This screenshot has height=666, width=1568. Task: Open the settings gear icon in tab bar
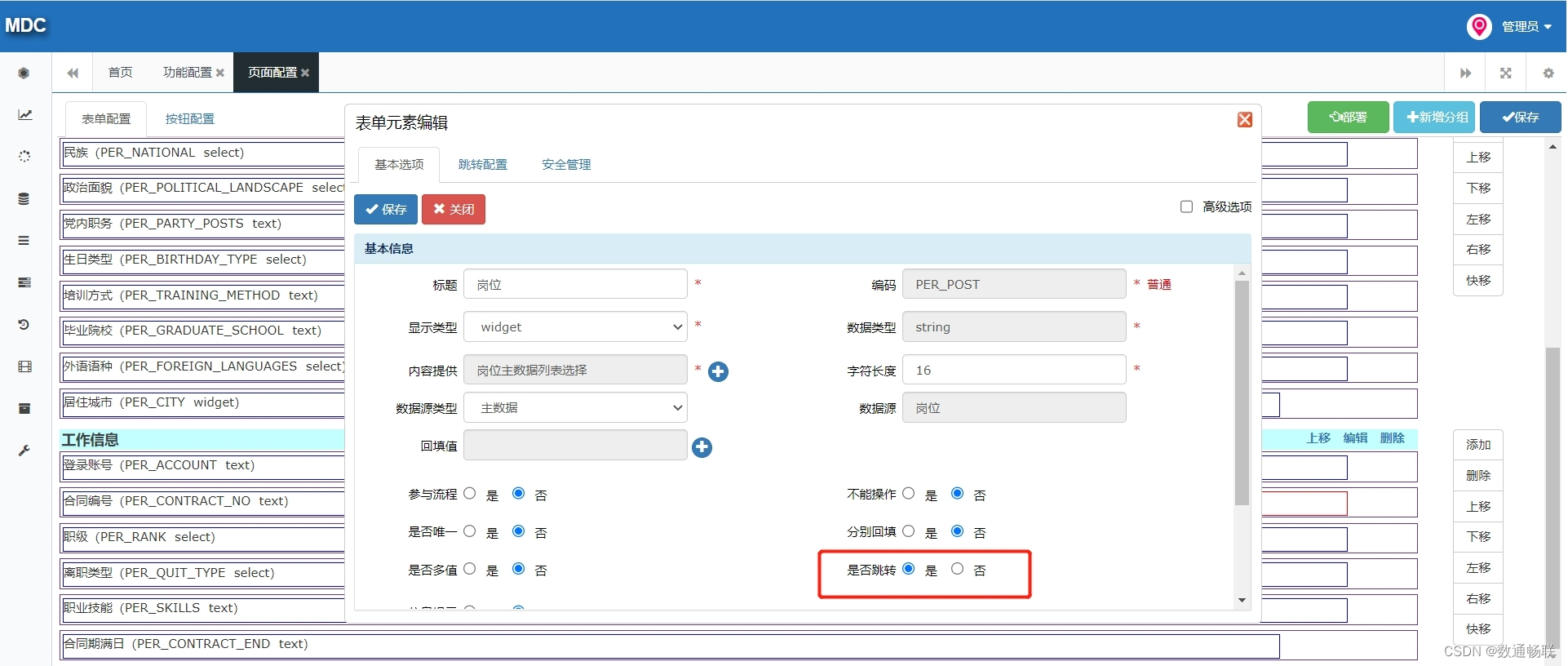coord(1548,73)
